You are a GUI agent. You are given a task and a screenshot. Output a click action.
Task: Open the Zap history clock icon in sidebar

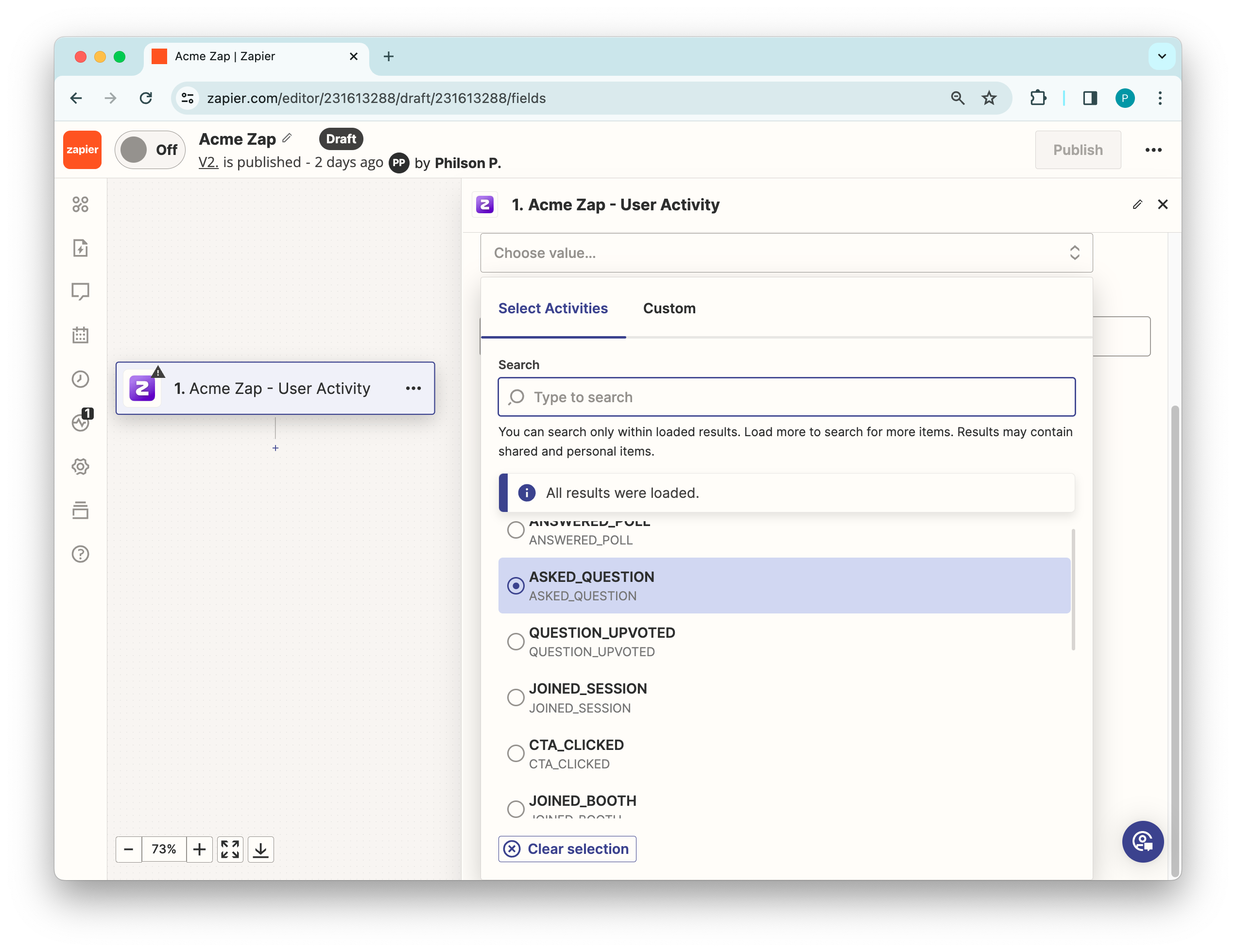[x=80, y=379]
